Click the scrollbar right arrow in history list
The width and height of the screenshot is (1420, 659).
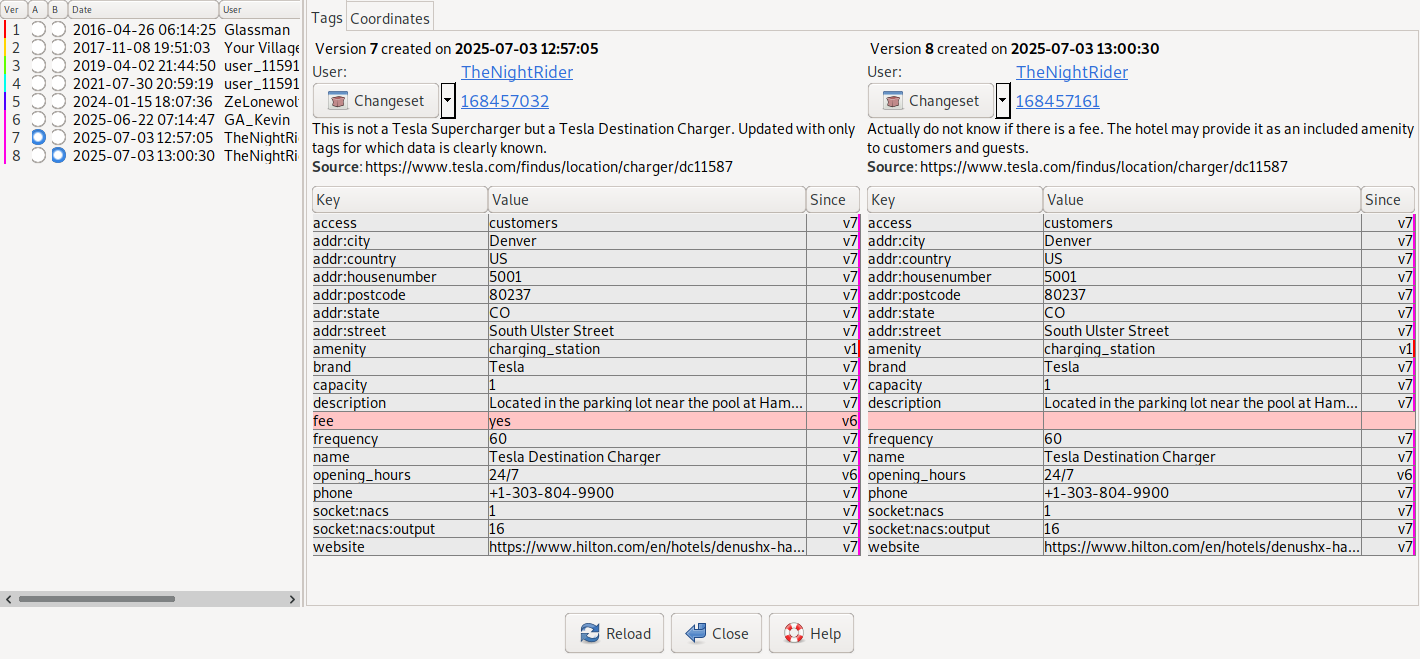tap(293, 599)
